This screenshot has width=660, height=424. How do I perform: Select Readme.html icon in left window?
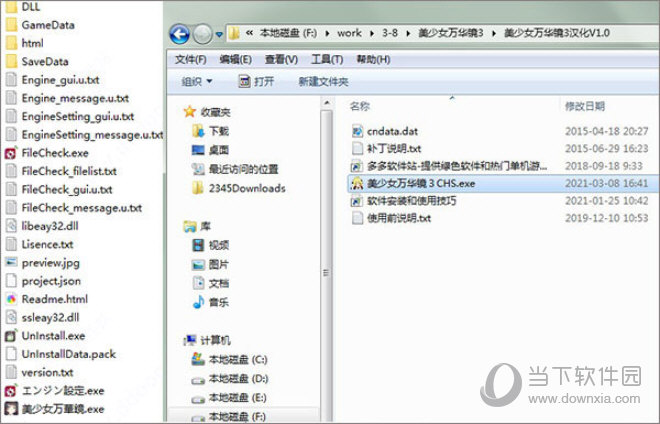tap(11, 299)
